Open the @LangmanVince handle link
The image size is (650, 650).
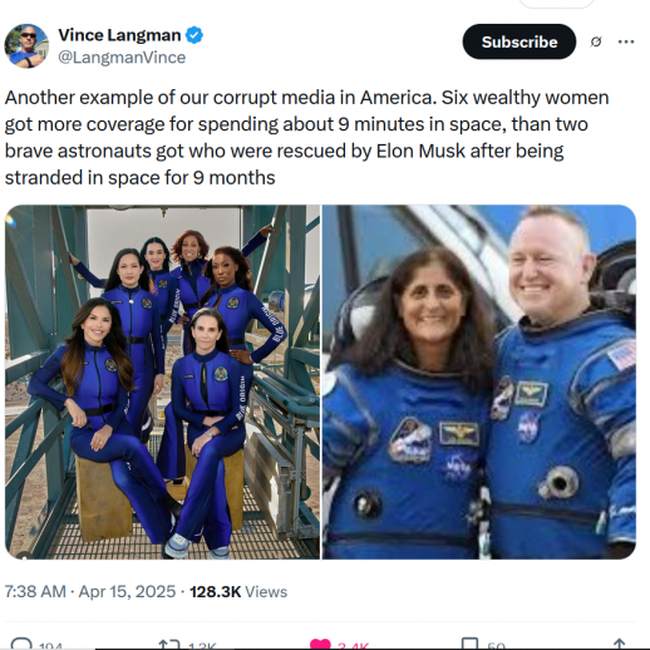[122, 57]
